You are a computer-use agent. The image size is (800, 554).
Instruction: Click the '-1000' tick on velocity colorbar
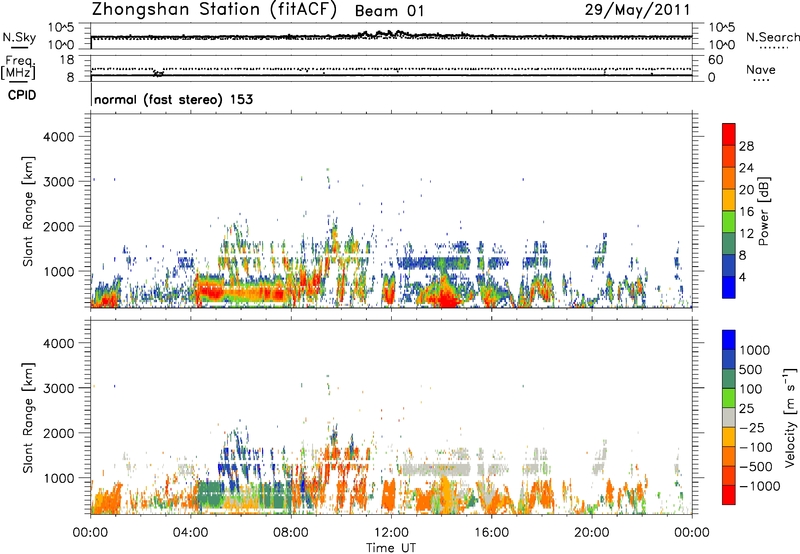pos(759,486)
